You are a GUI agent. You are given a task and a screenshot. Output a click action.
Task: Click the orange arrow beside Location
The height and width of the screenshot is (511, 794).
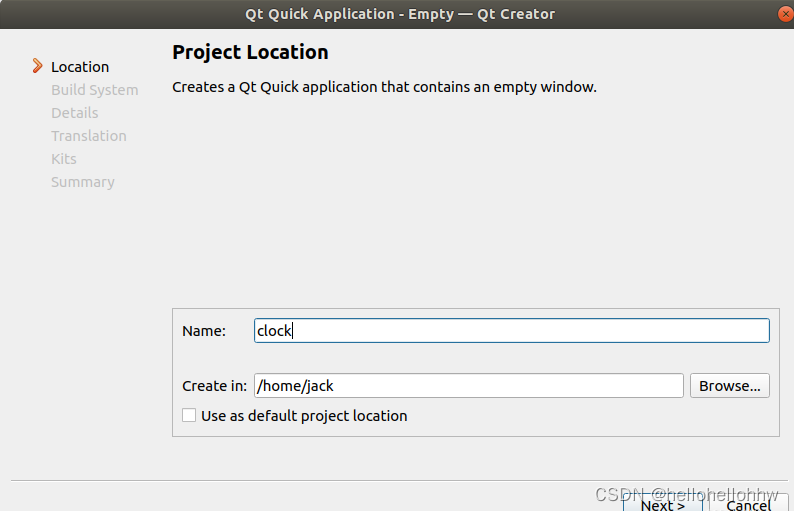(x=37, y=66)
